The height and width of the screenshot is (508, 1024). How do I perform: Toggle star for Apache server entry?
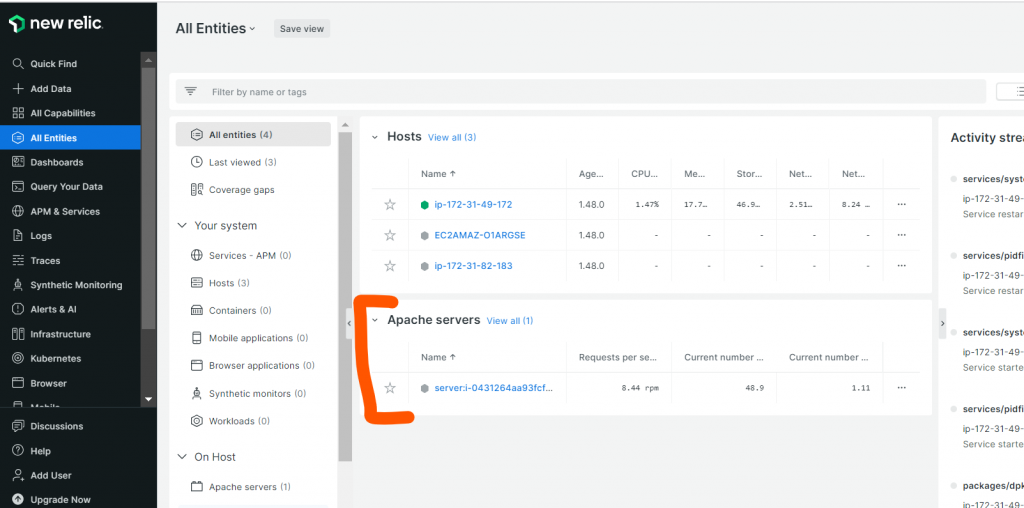pos(390,388)
